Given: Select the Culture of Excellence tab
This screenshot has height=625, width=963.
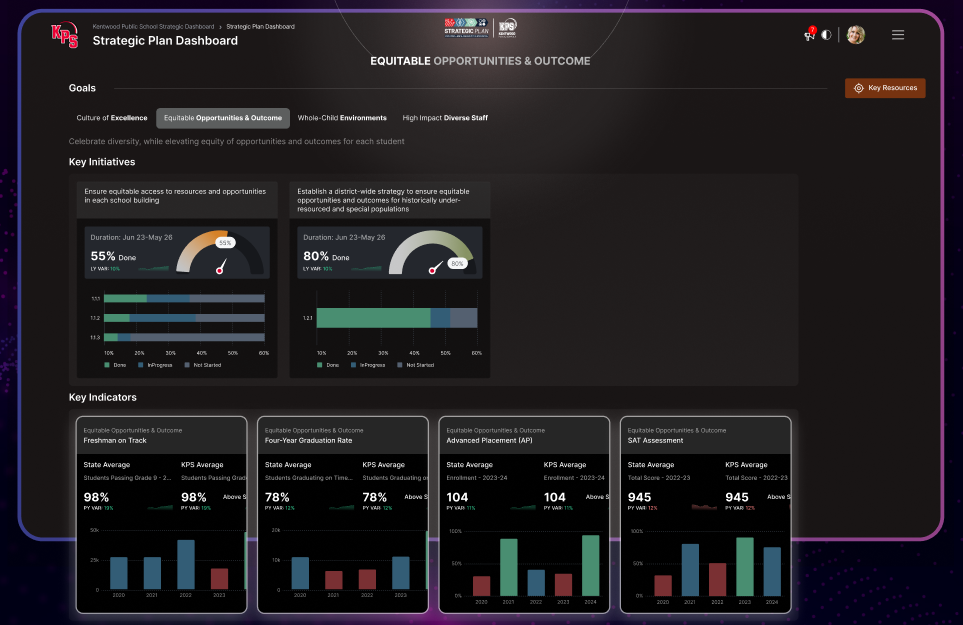Looking at the screenshot, I should click(112, 118).
